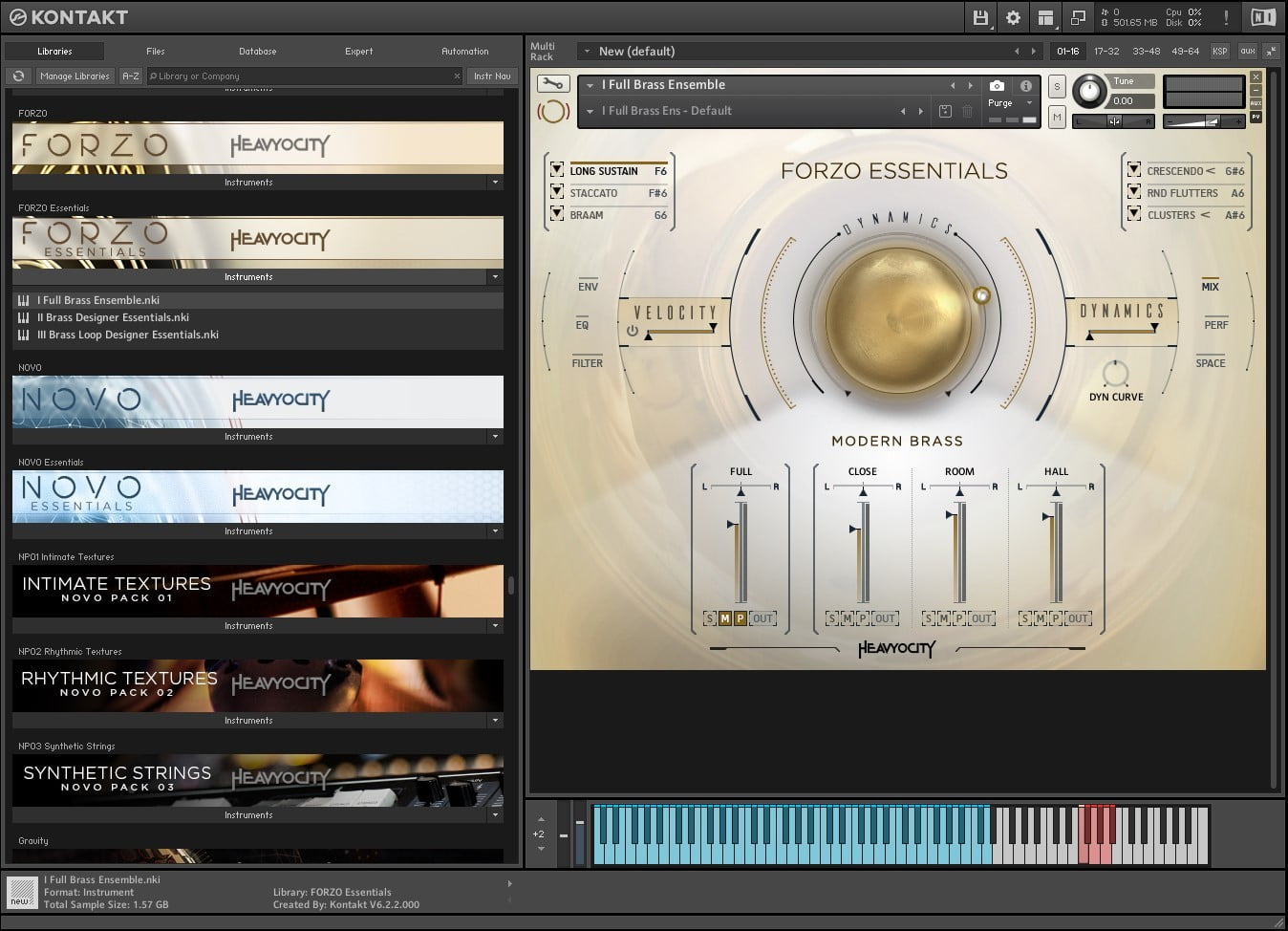Open the workspace layout panel menu
Screen dimensions: 1288x931
point(1045,17)
